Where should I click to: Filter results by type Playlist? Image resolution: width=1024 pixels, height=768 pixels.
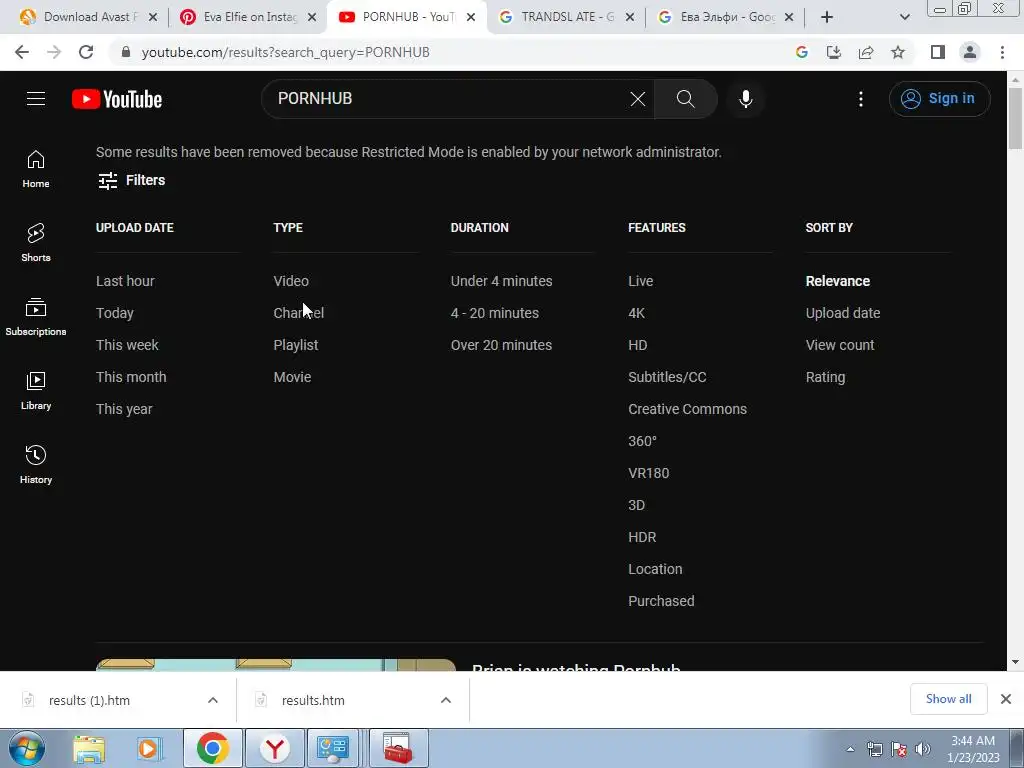click(x=296, y=345)
